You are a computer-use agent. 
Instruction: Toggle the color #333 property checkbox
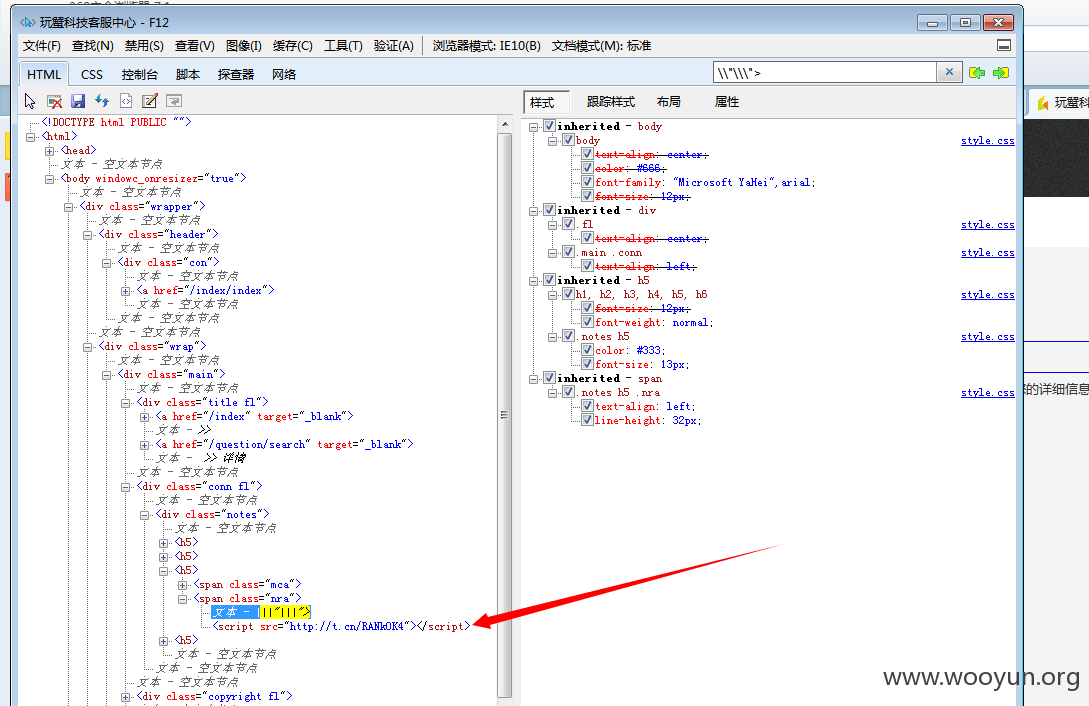[x=587, y=350]
